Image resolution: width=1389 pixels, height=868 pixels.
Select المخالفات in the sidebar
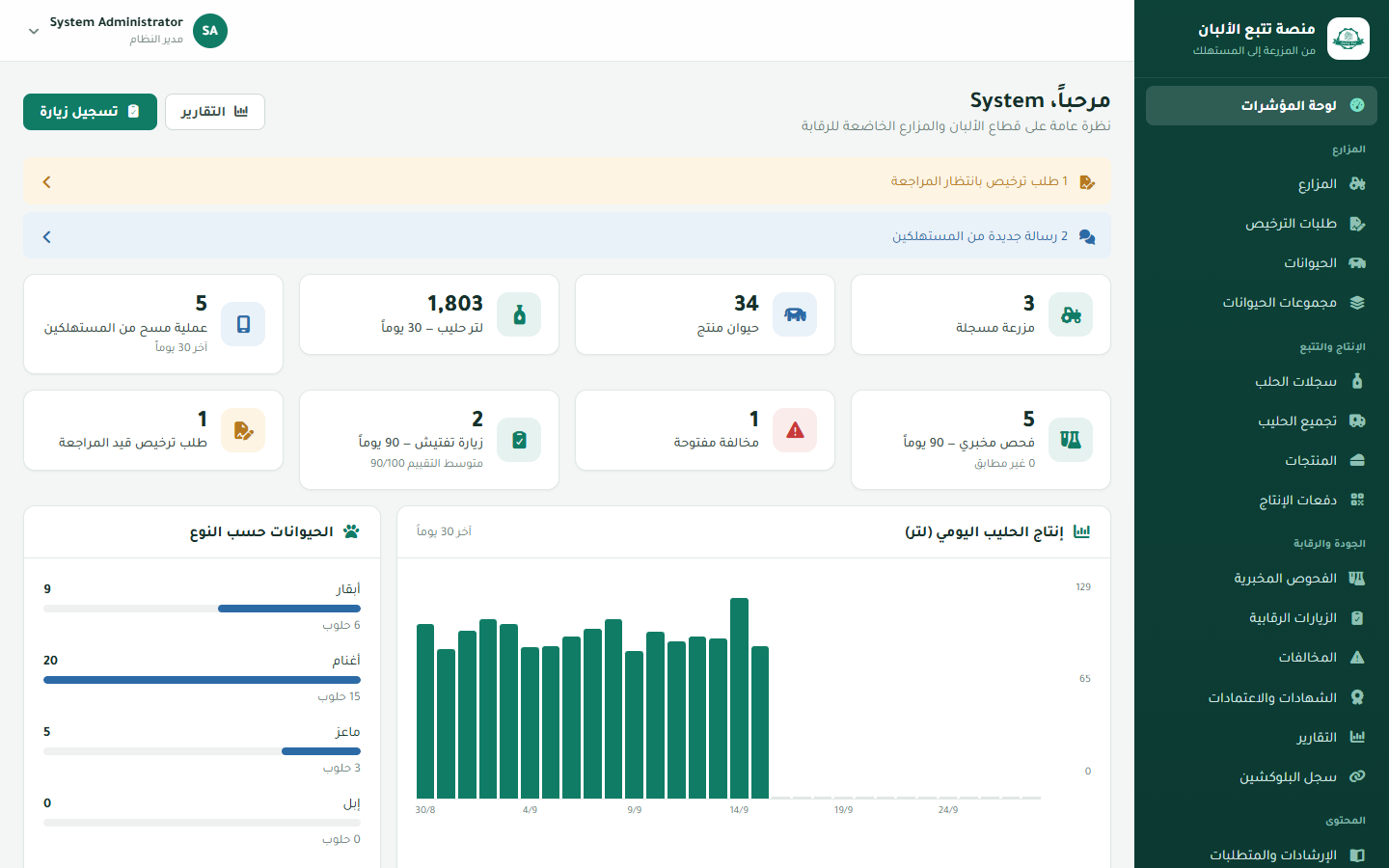[1262, 658]
